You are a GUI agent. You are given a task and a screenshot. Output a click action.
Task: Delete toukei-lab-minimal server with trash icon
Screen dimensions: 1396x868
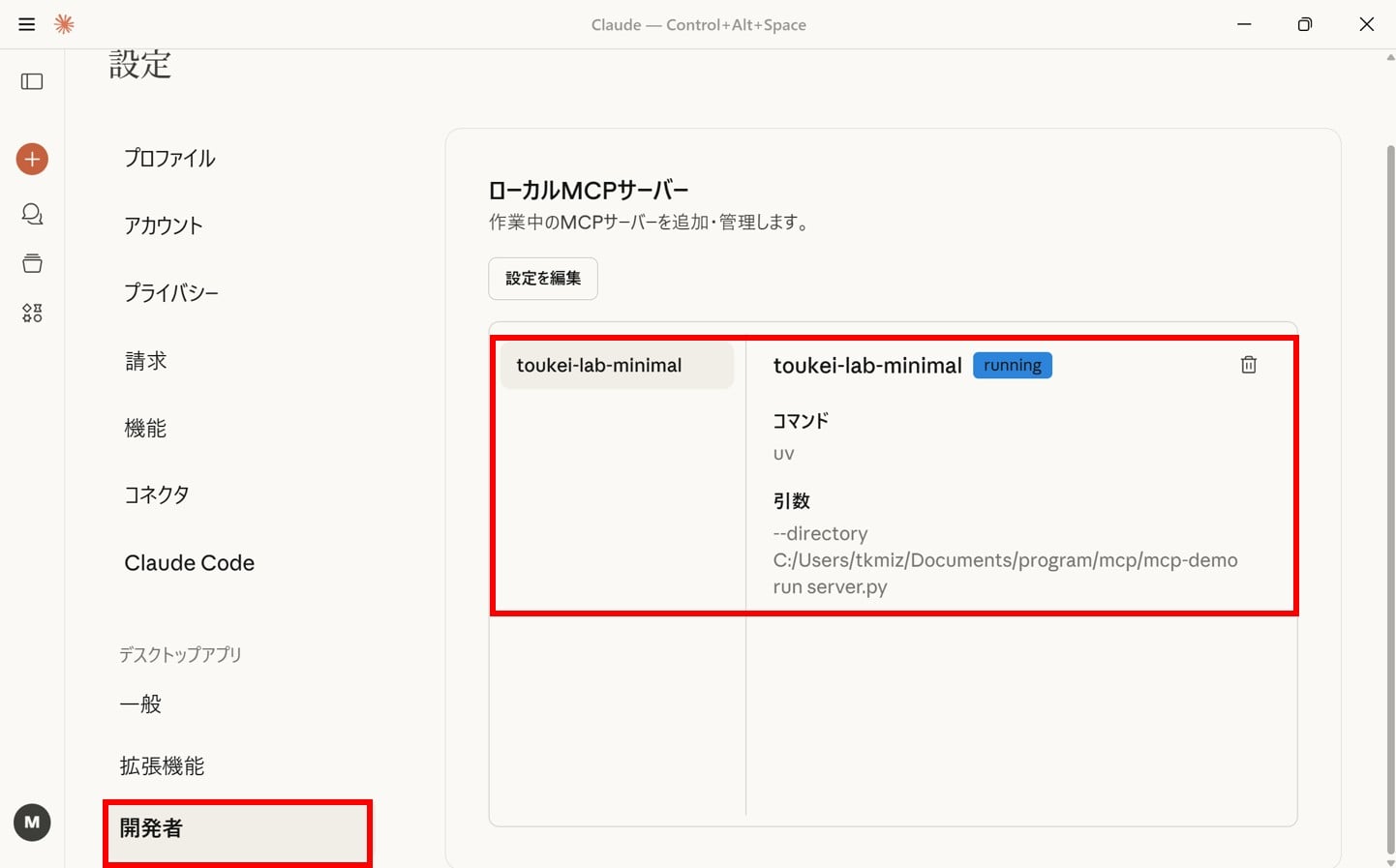coord(1248,365)
